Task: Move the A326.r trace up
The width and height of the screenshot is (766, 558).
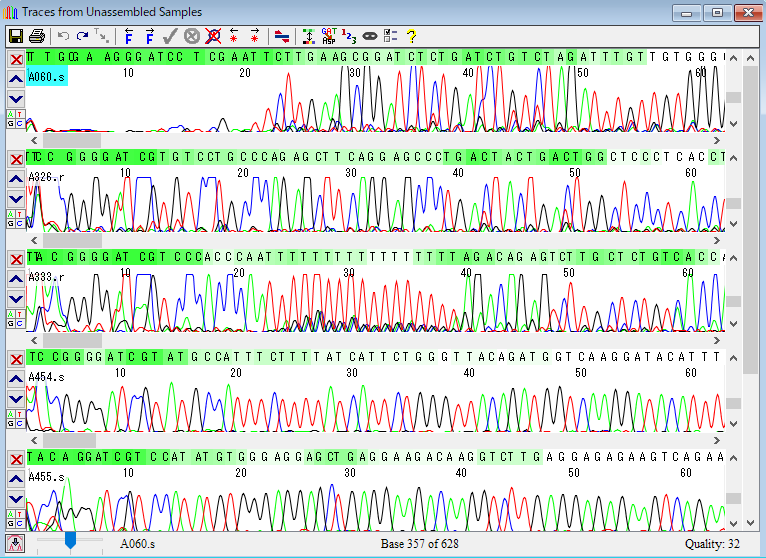Action: tap(16, 179)
